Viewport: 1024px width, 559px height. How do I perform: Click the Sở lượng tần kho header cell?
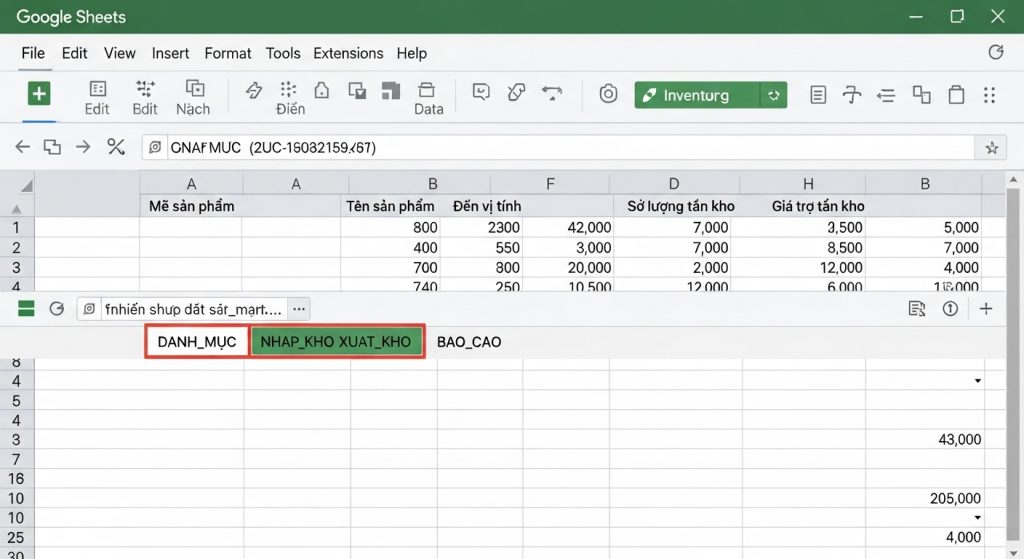[680, 206]
